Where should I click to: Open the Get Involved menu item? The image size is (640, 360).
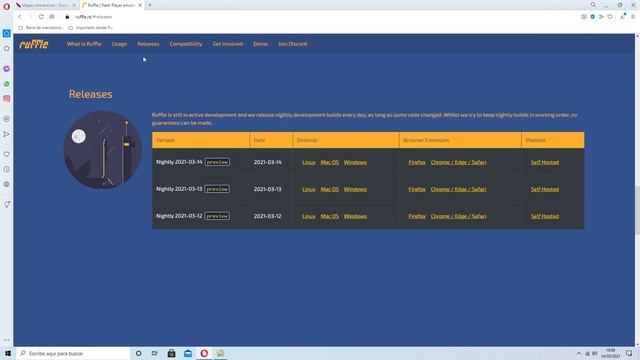(227, 44)
